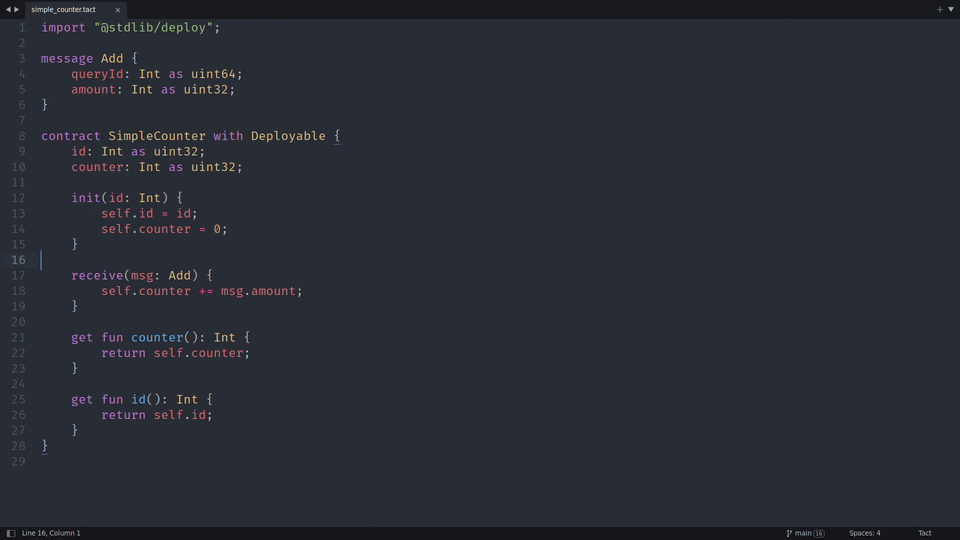Close the simple_counter.tact tab
Screen dimensions: 960x540
coord(118,10)
